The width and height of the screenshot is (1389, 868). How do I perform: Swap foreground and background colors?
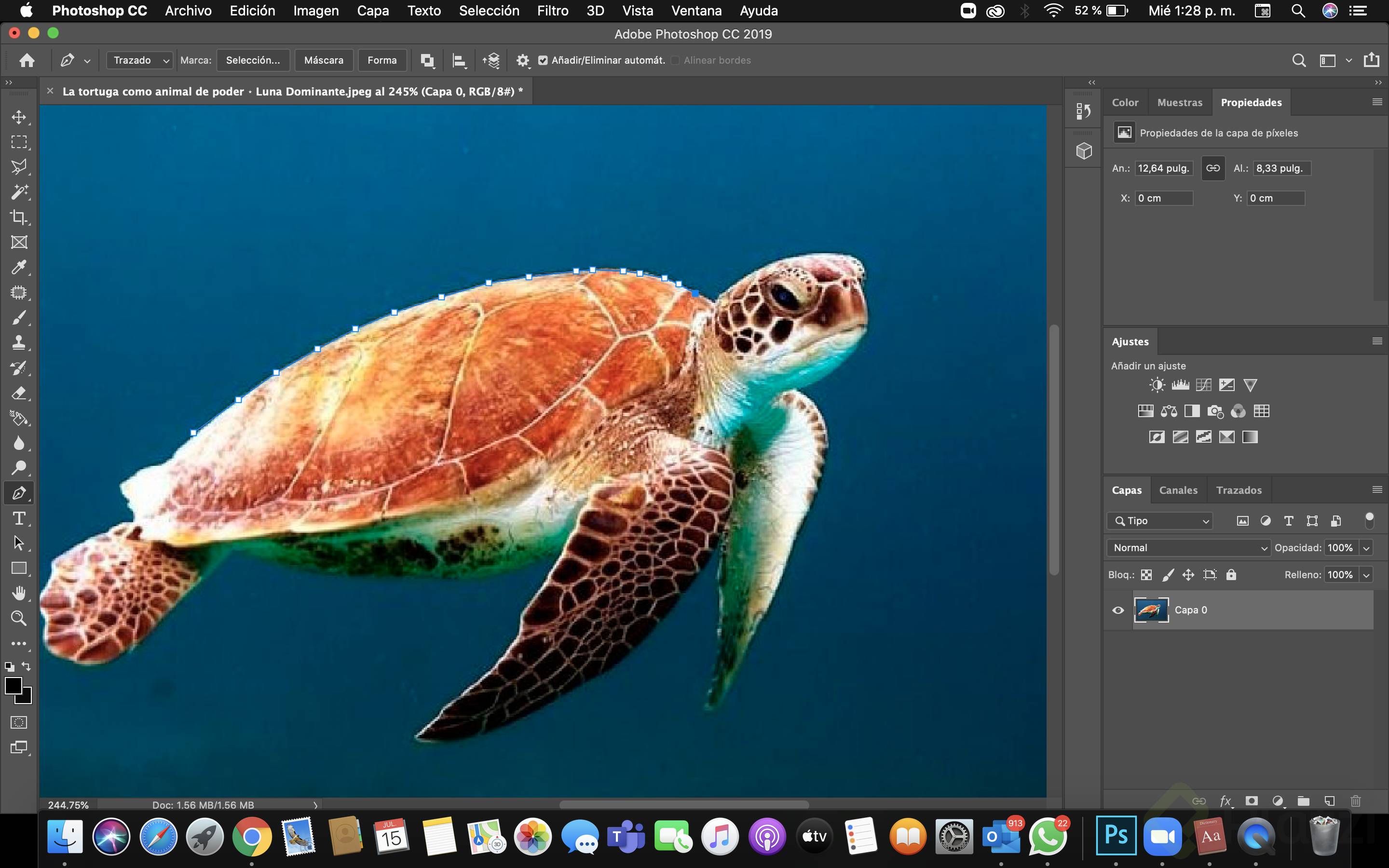[x=27, y=666]
